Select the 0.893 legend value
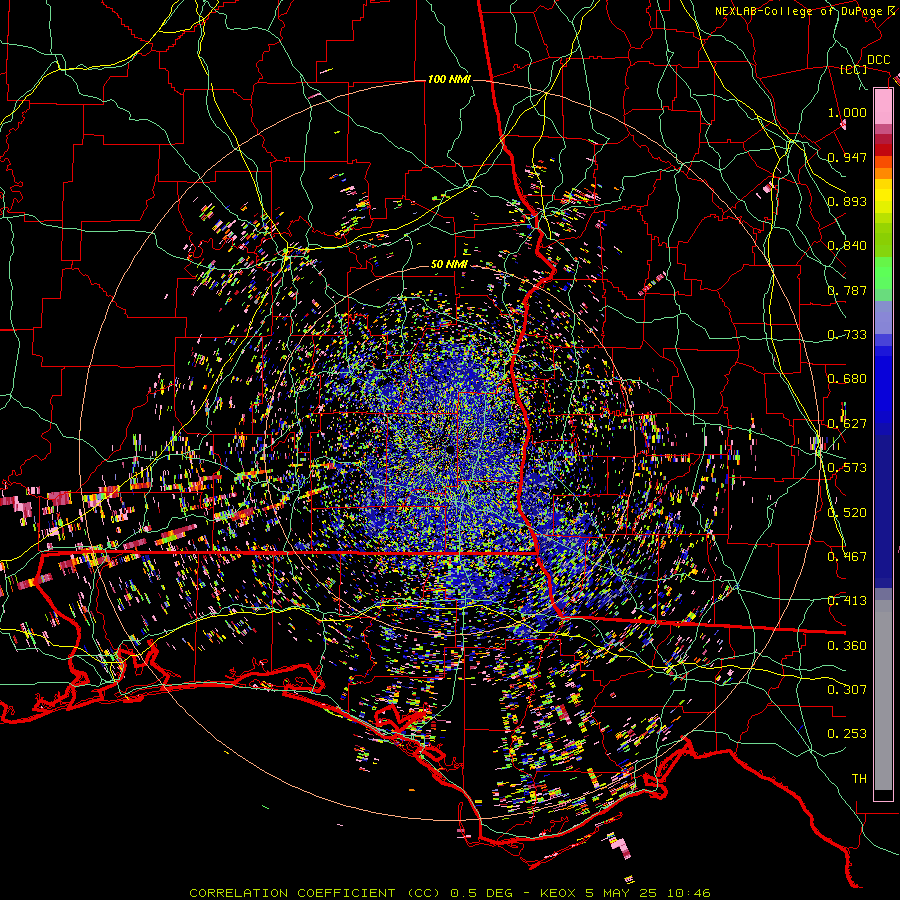Screen dimensions: 900x900 coord(847,201)
